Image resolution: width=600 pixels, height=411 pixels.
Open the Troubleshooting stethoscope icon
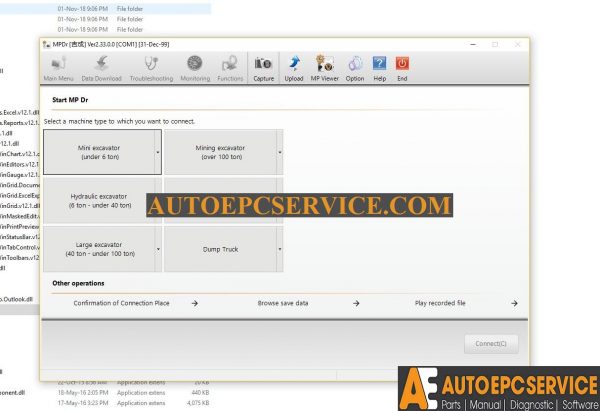pos(152,68)
